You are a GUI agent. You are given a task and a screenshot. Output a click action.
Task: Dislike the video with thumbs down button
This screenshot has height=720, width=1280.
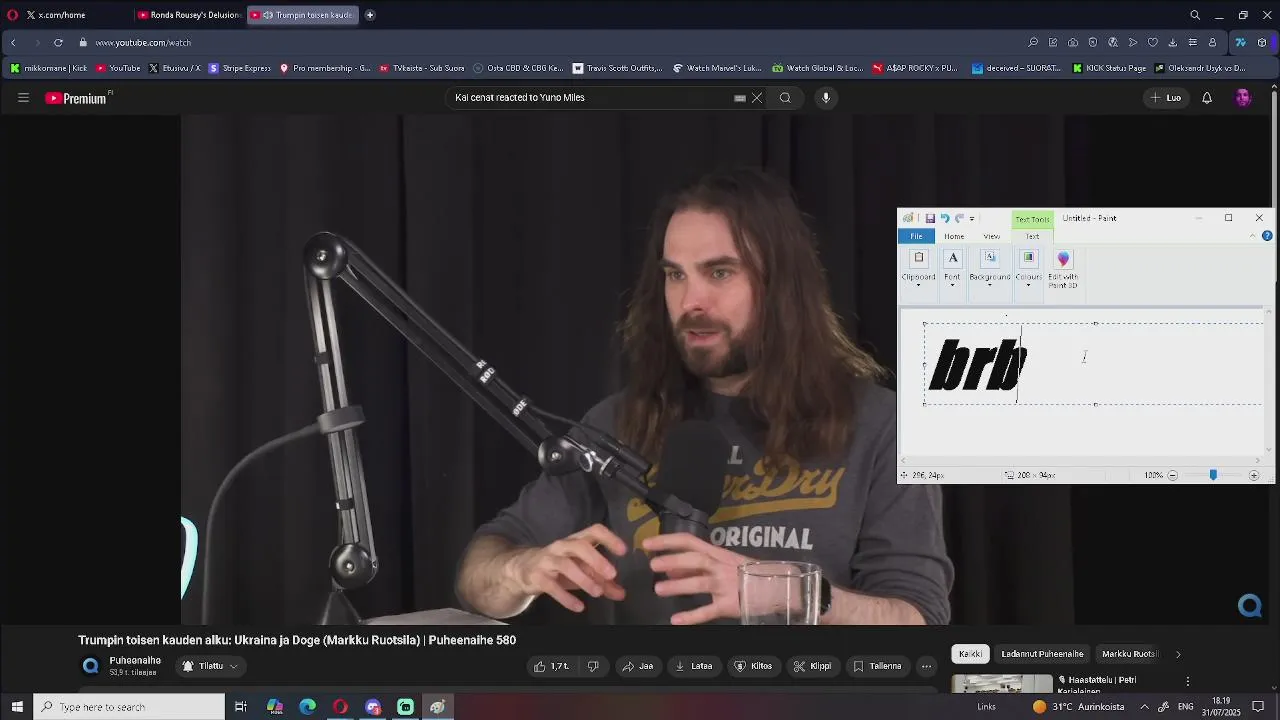point(593,666)
